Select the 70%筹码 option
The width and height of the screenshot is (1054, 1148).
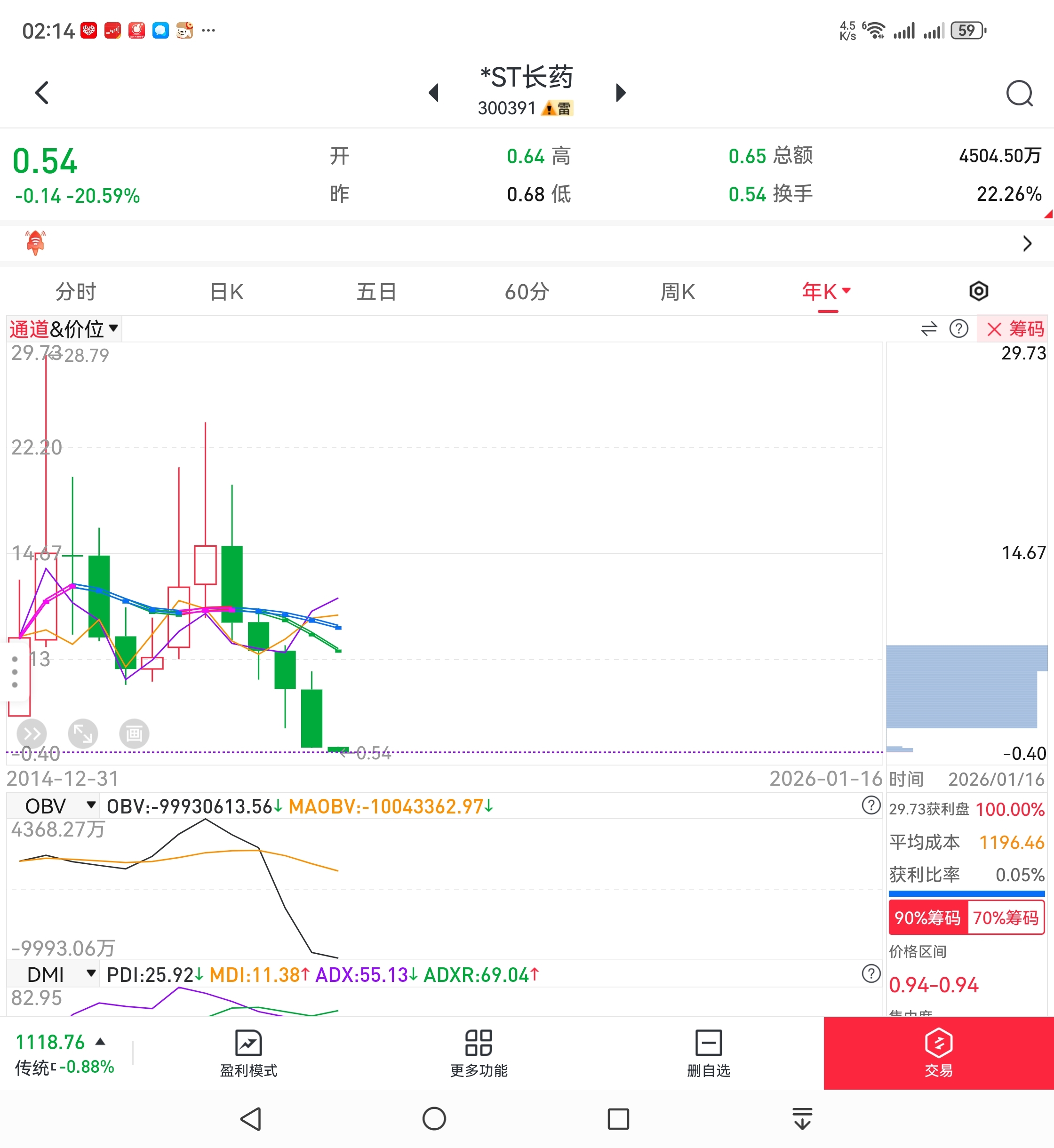[x=1006, y=917]
